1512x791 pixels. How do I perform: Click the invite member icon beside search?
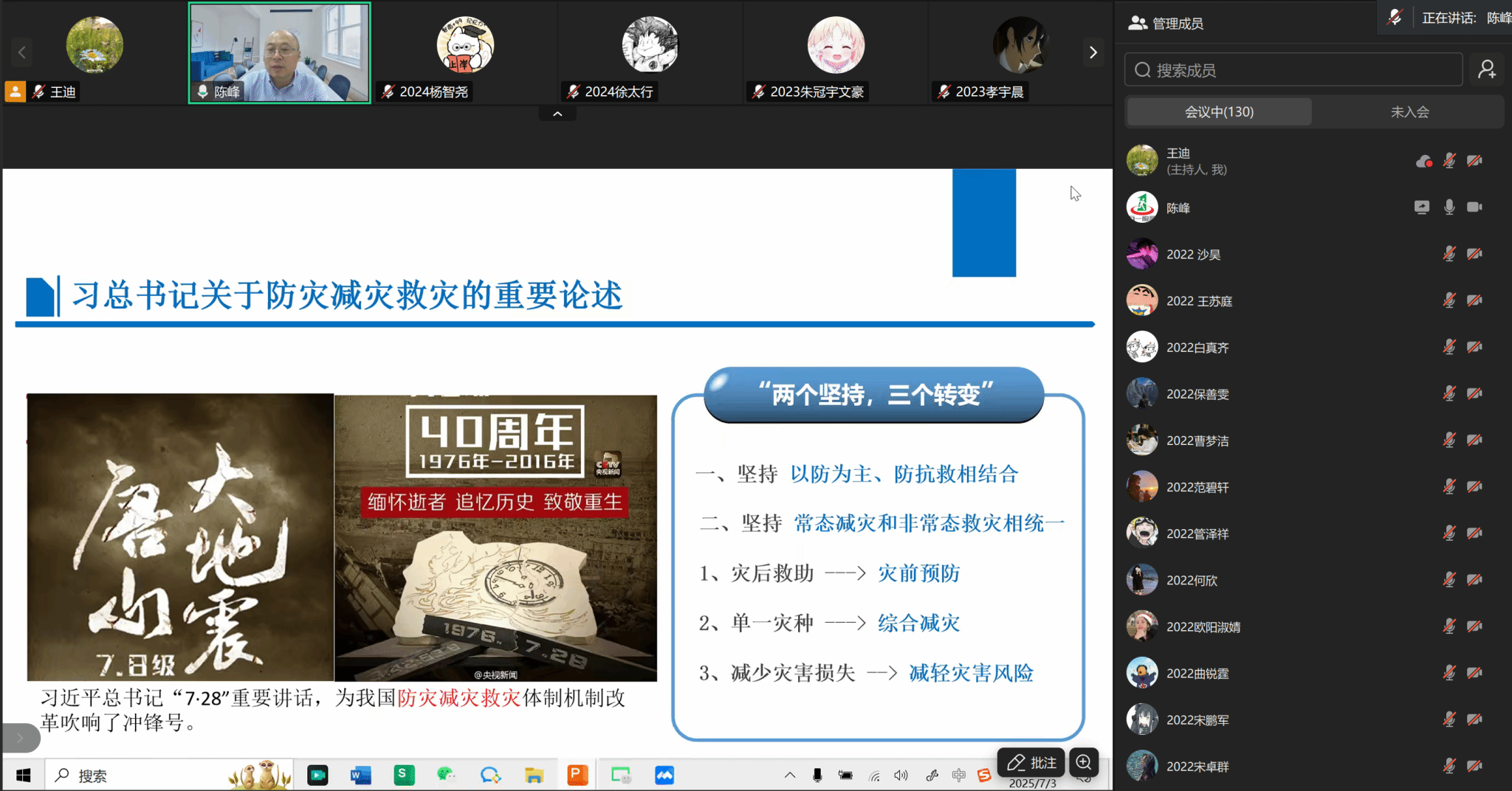(x=1487, y=70)
